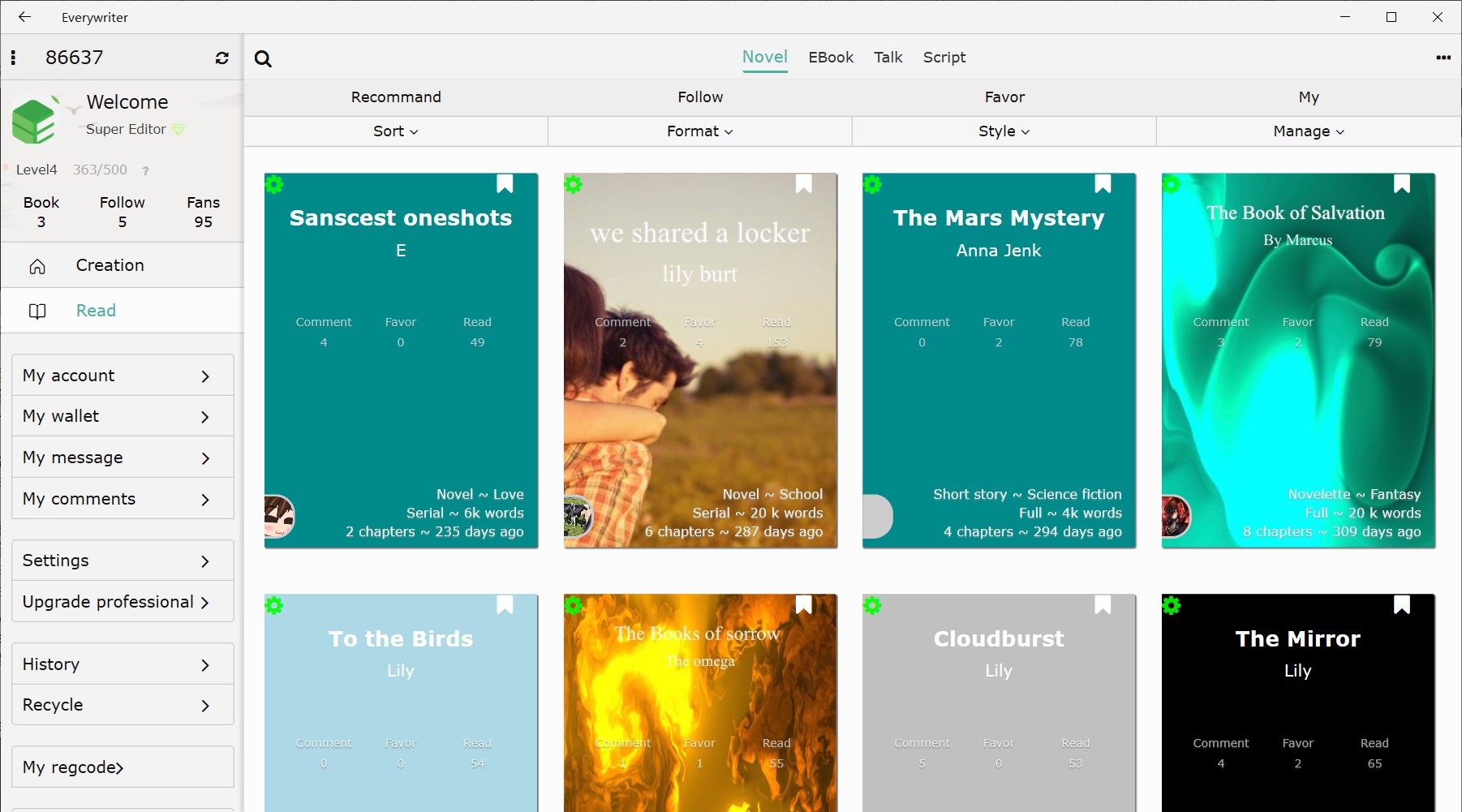Screen dimensions: 1462x812
Task: Expand the Style dropdown
Action: pos(1004,131)
